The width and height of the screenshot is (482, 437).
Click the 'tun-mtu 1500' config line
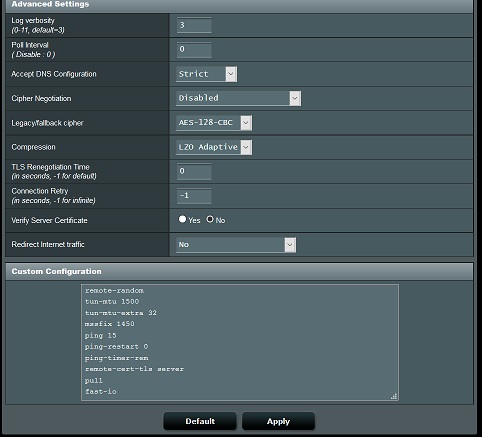[x=112, y=302]
